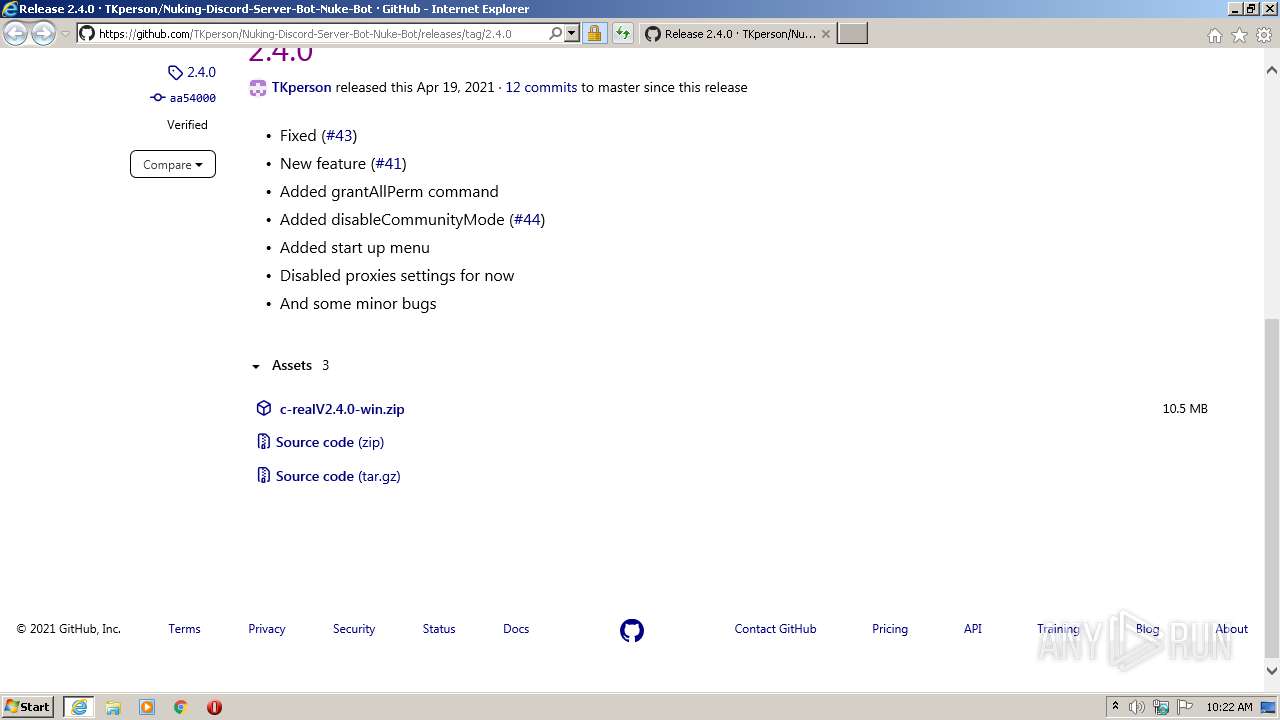Open Google Chrome icon in taskbar
The image size is (1280, 720).
point(181,707)
